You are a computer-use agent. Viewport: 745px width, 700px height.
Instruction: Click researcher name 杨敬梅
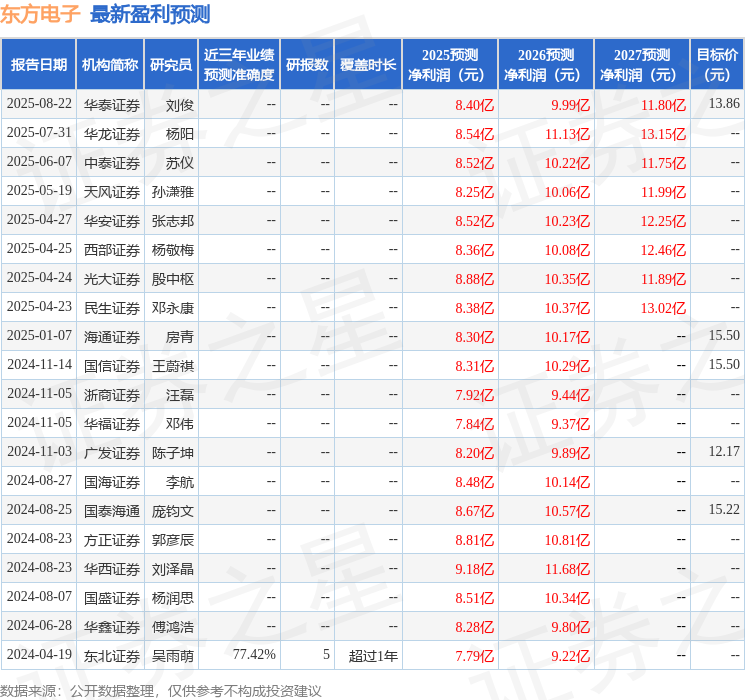(x=173, y=250)
